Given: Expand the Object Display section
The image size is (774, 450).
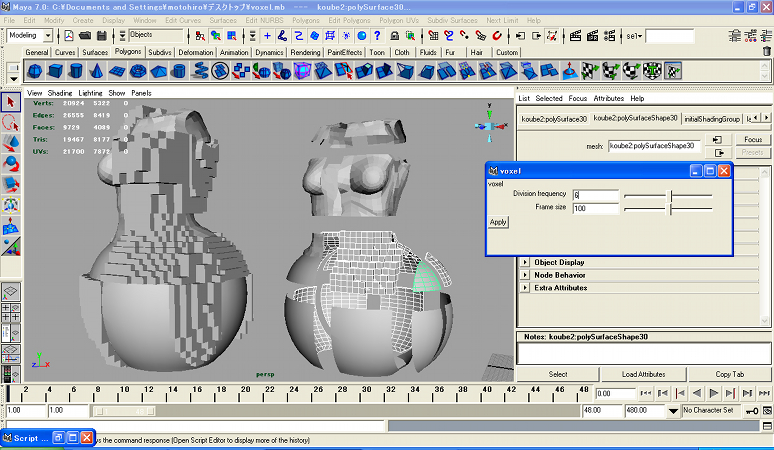Looking at the screenshot, I should [x=525, y=262].
